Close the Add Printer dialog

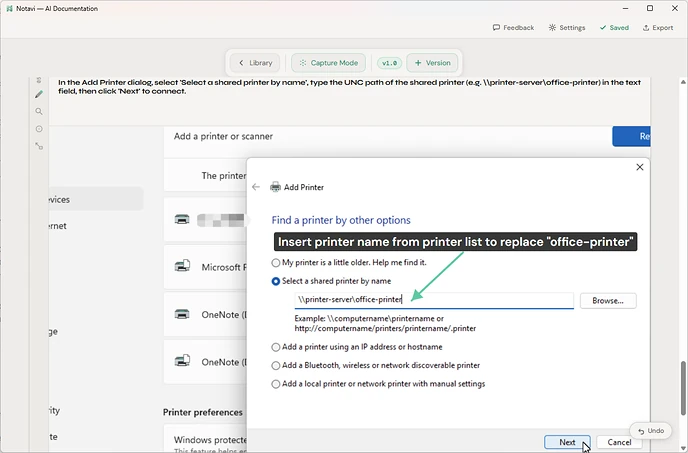[x=640, y=167]
